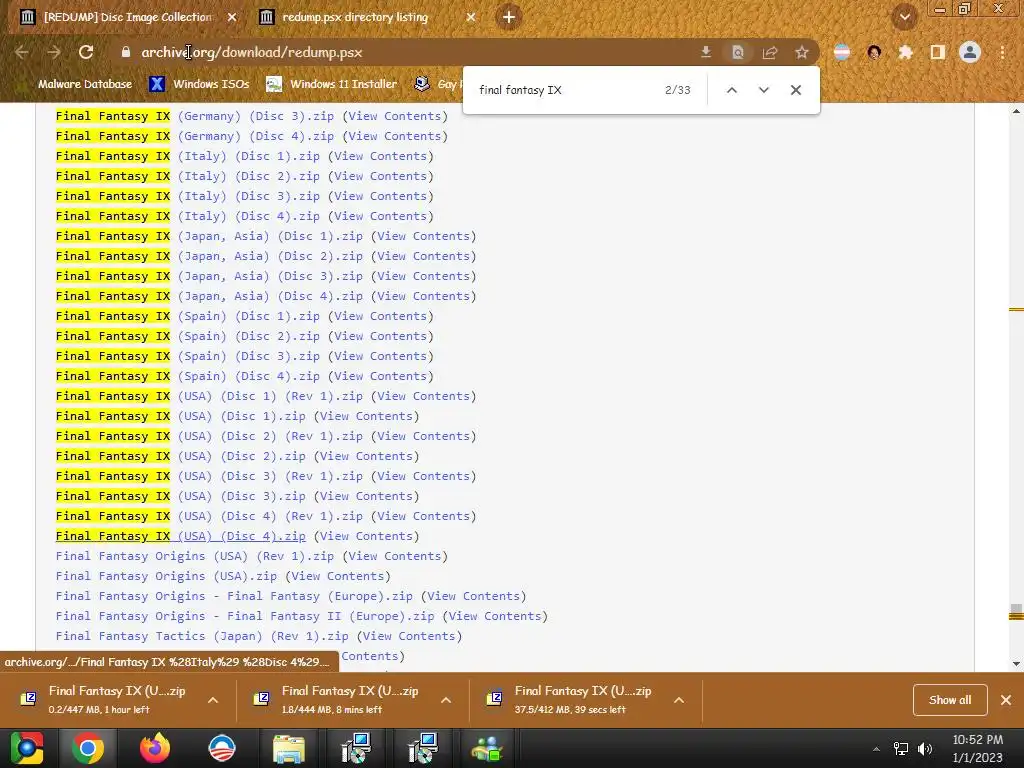Open the file explorer folder in taskbar
1024x768 pixels.
(289, 748)
